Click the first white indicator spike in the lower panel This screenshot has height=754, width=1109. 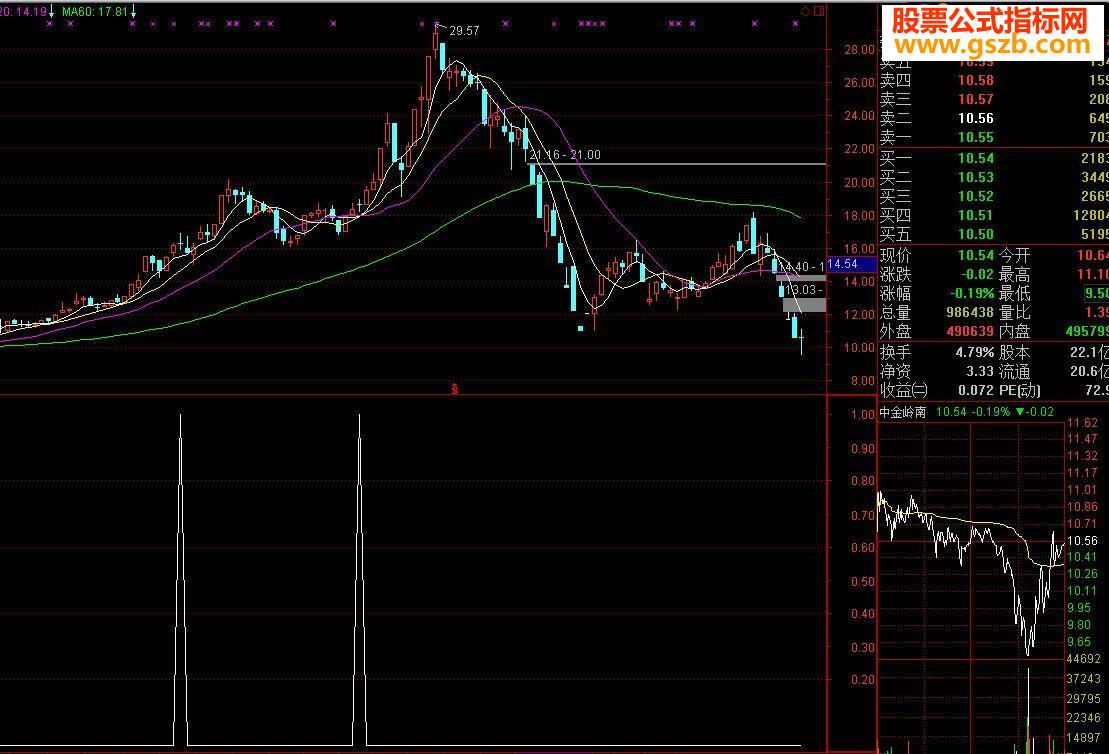point(180,580)
